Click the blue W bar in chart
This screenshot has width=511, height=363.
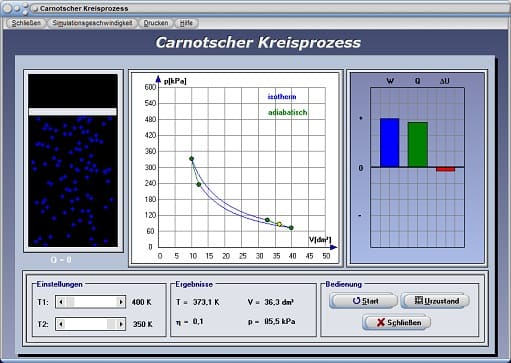tap(389, 143)
